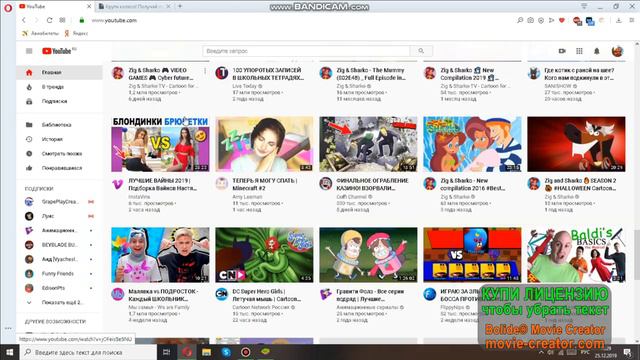This screenshot has width=640, height=360.
Task: Open the casino robbery video thumbnail
Action: (x=368, y=144)
